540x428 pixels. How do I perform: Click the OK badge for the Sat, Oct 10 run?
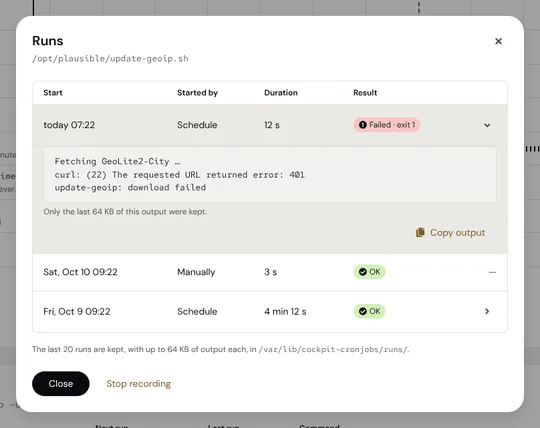tap(370, 272)
